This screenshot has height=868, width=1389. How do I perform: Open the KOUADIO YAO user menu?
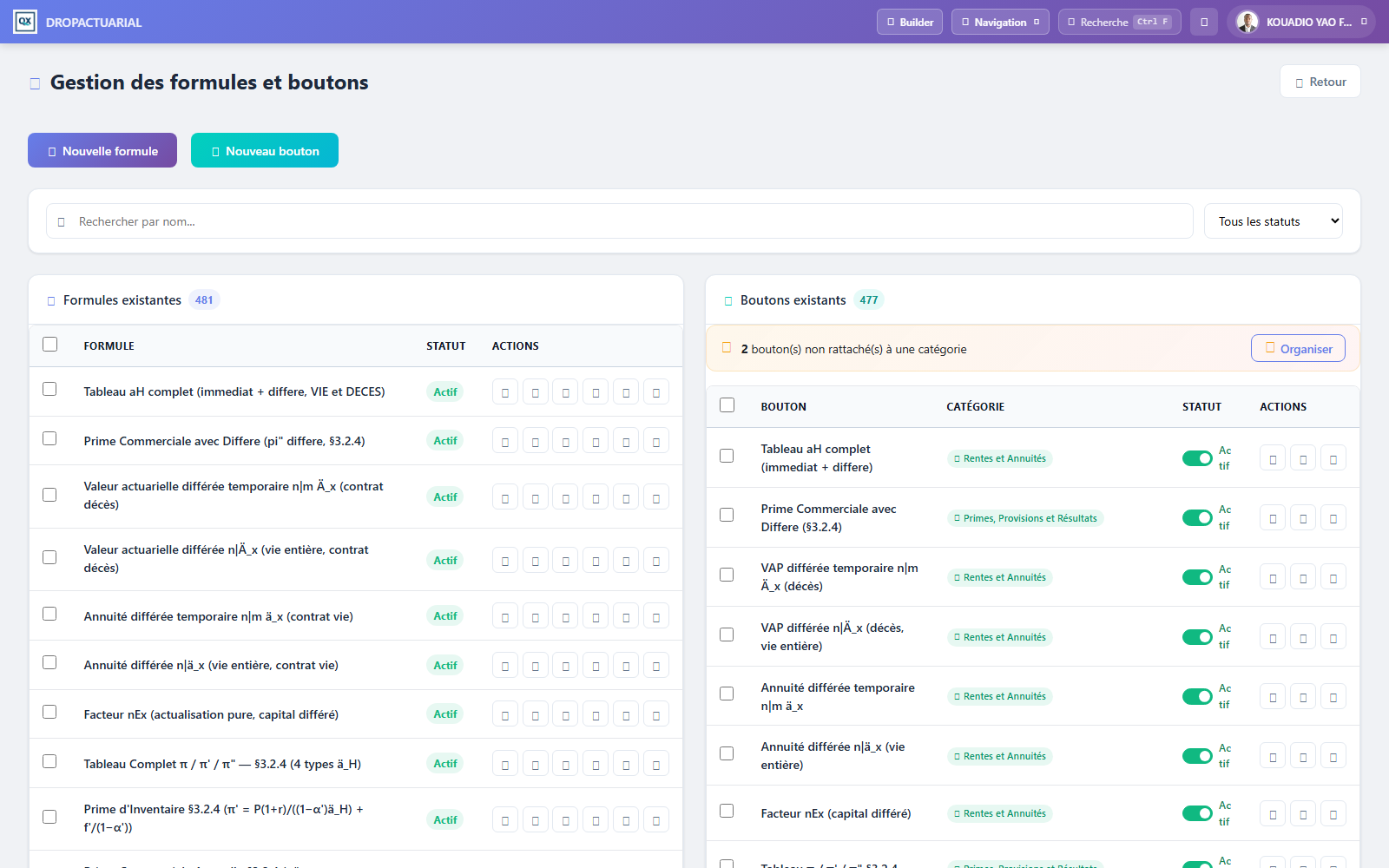[1300, 22]
